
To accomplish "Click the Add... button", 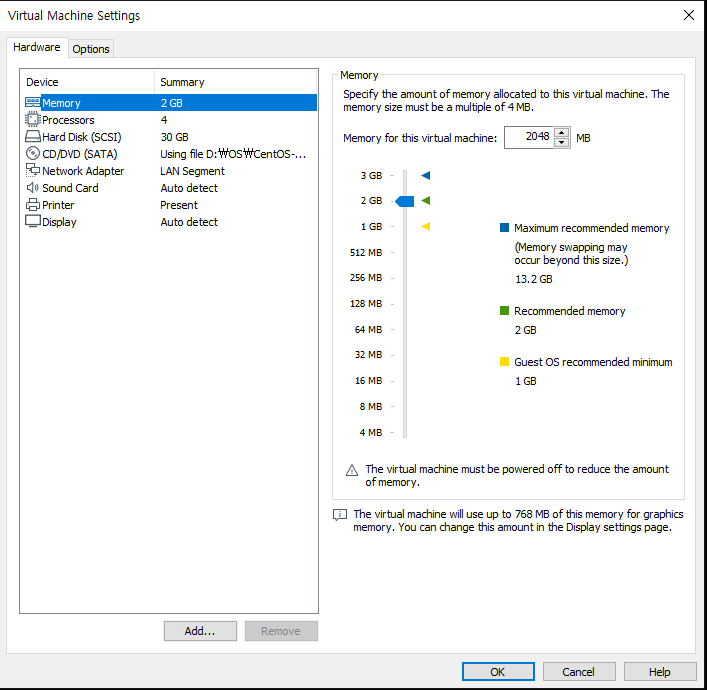I will (200, 631).
